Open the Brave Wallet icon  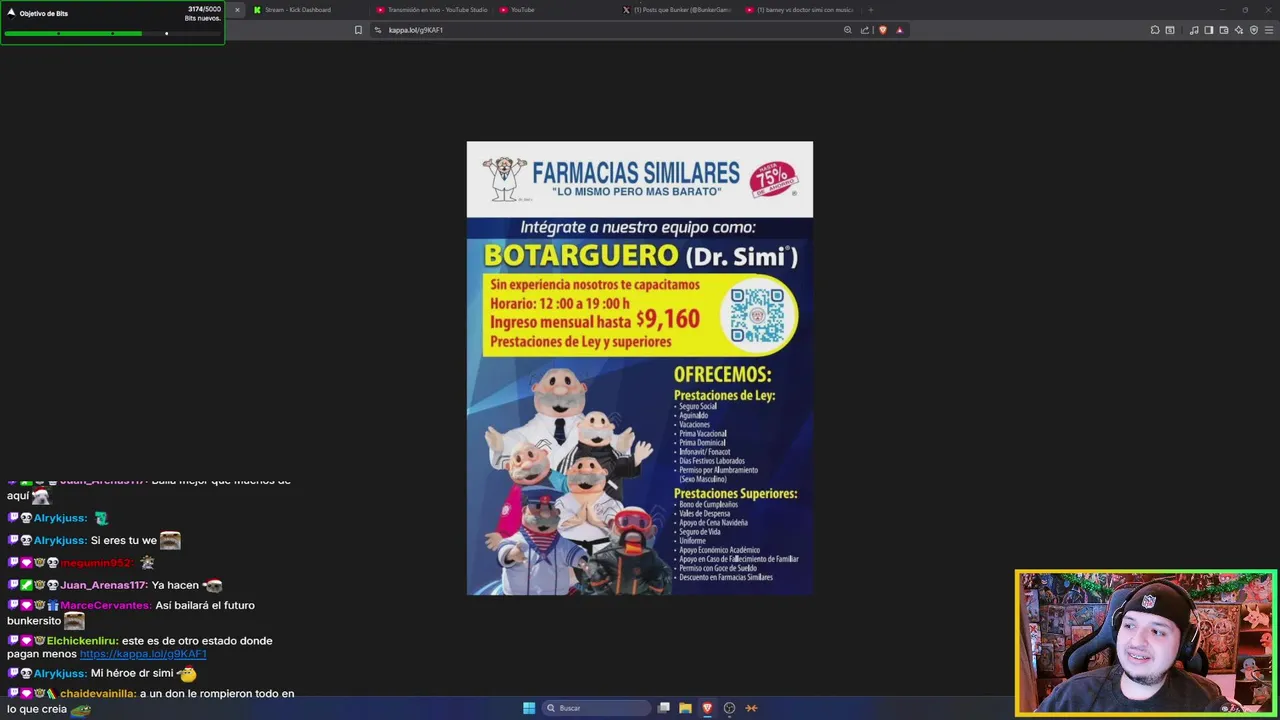[1224, 30]
